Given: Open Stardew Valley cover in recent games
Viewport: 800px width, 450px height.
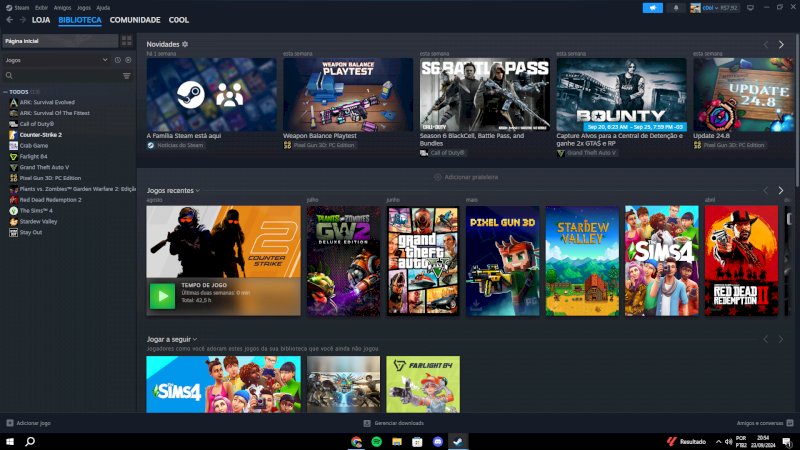Looking at the screenshot, I should click(x=582, y=261).
